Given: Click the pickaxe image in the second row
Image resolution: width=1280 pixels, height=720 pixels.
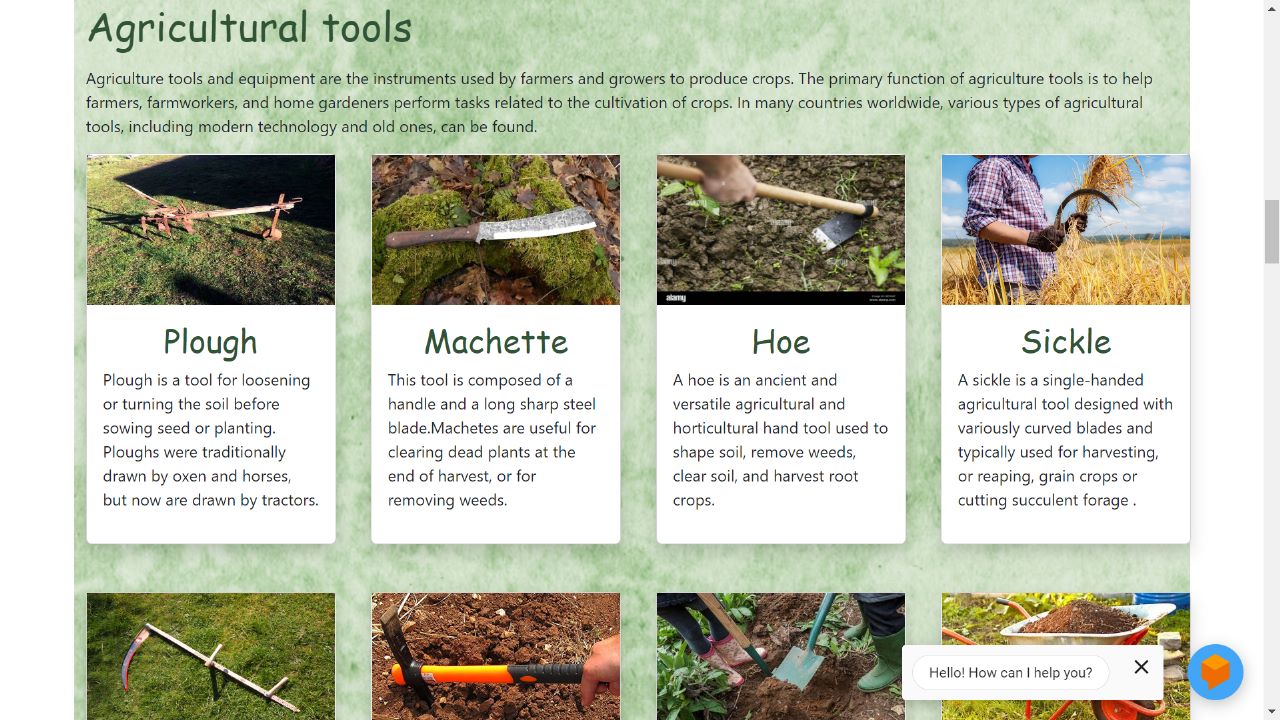Looking at the screenshot, I should [495, 656].
